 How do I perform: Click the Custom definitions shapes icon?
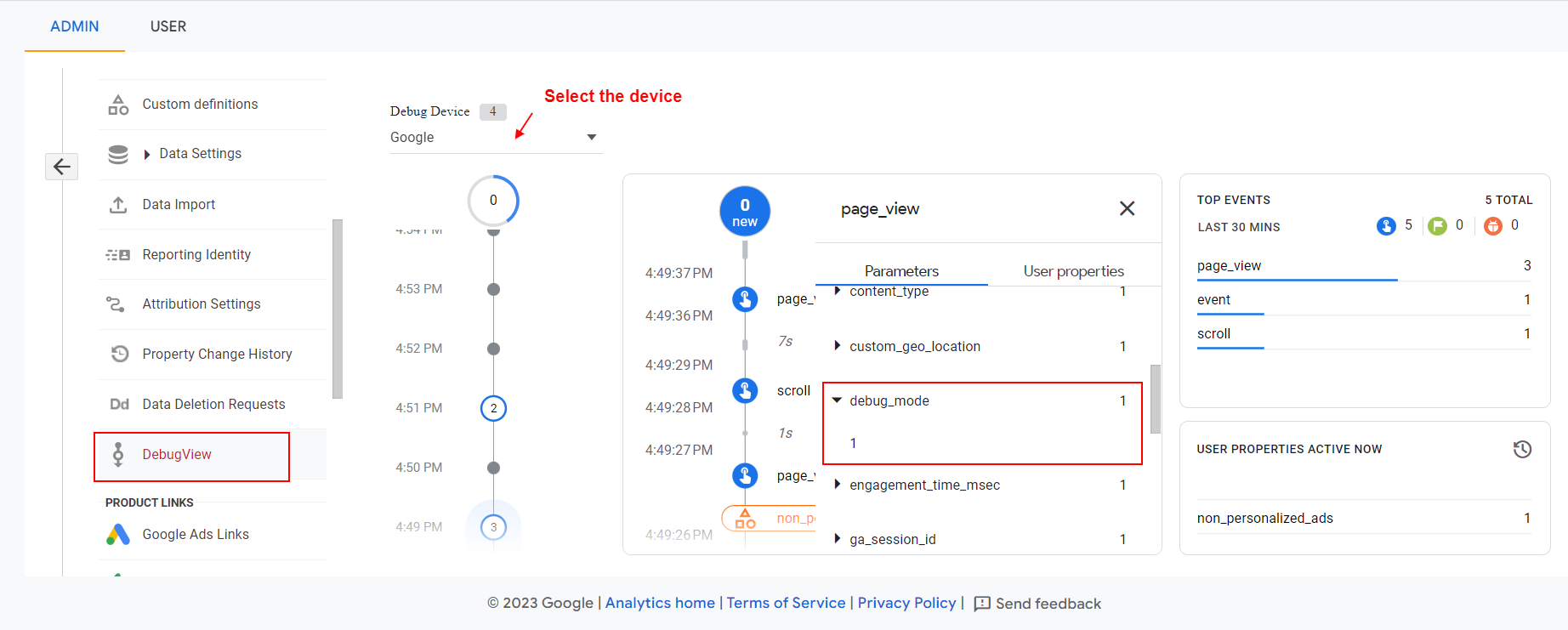(118, 105)
